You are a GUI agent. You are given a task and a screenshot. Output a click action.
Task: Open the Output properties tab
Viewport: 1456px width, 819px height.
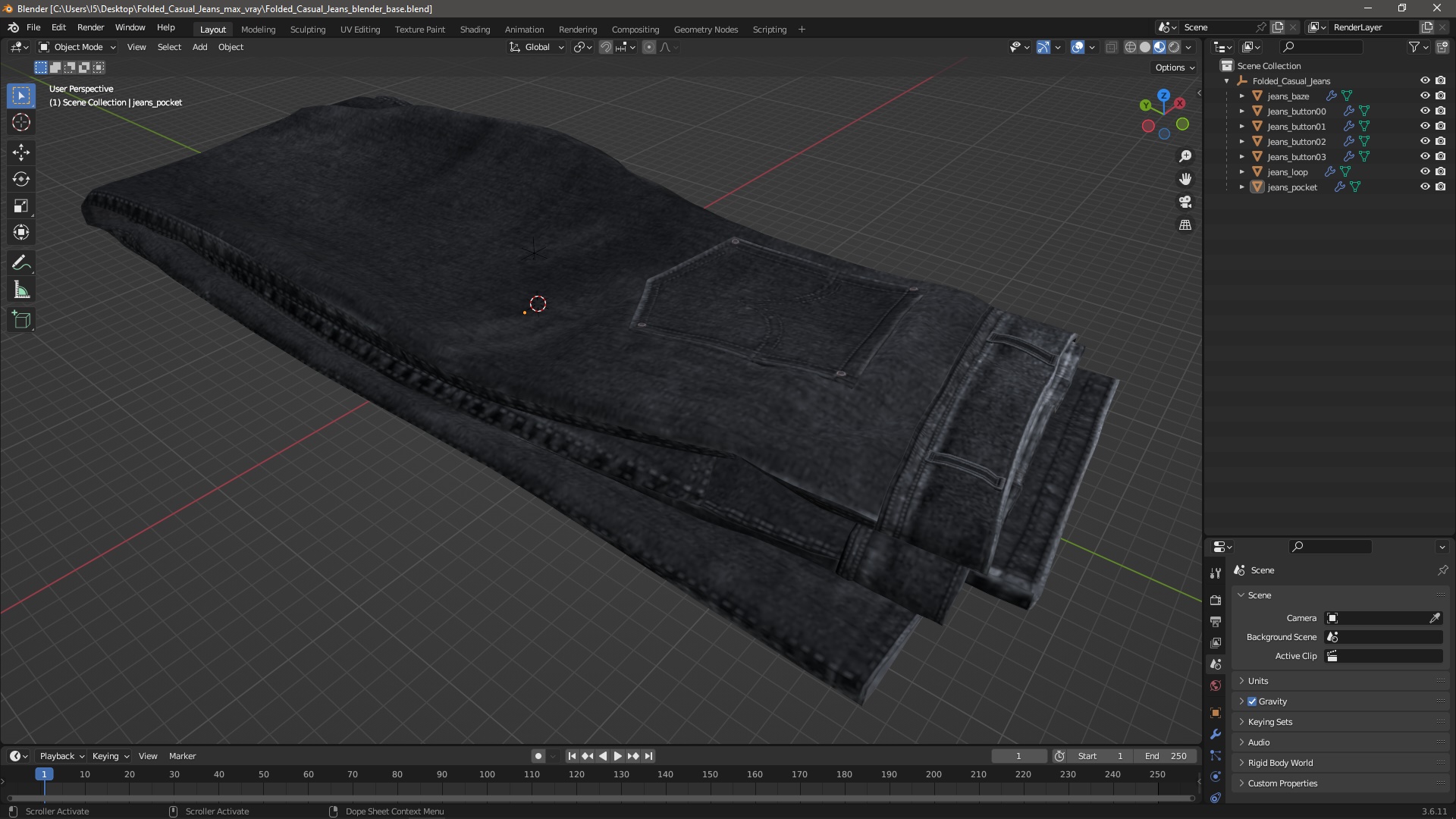pos(1216,621)
